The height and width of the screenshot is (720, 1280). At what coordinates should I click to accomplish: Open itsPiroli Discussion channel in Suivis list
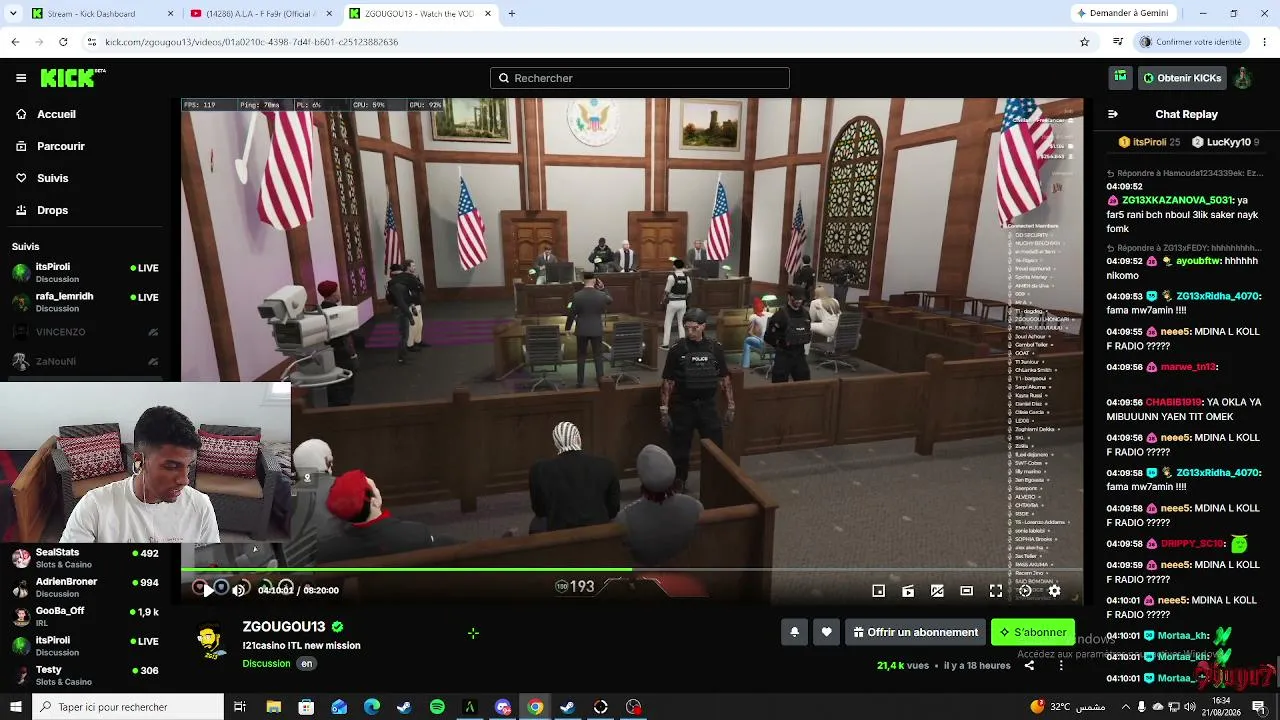click(86, 273)
